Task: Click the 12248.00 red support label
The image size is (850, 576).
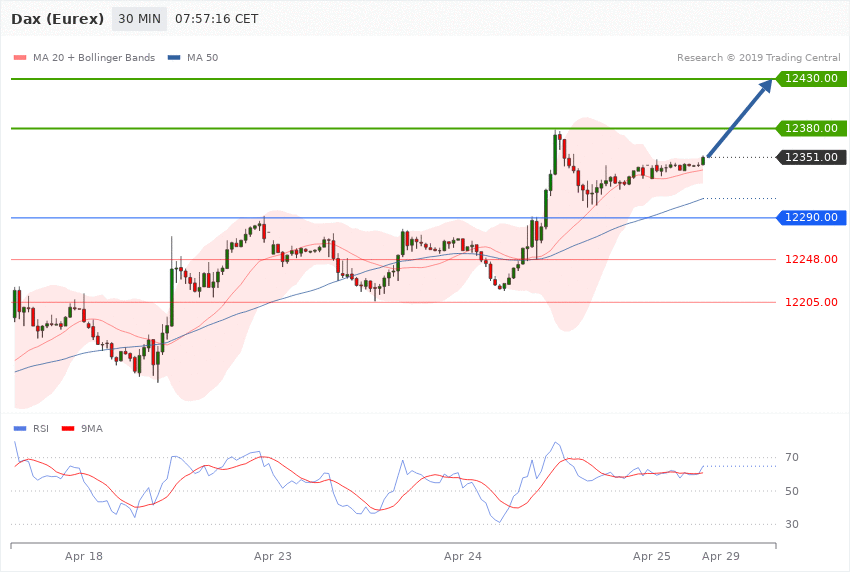Action: (x=811, y=259)
